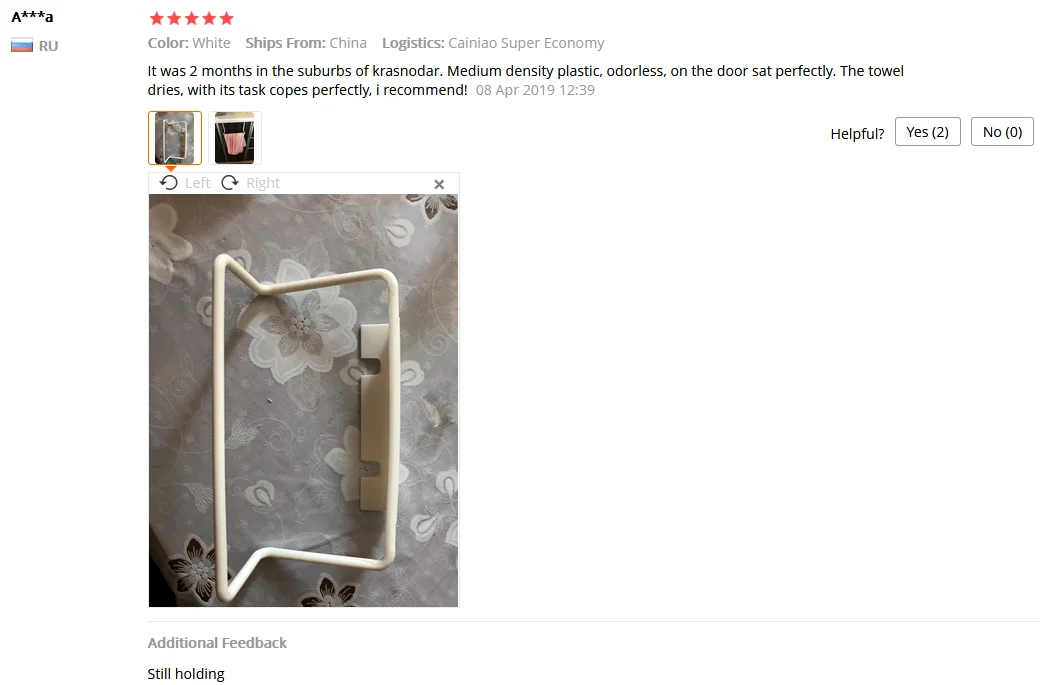Click the Additional Feedback heading
This screenshot has width=1040, height=685.
click(217, 643)
